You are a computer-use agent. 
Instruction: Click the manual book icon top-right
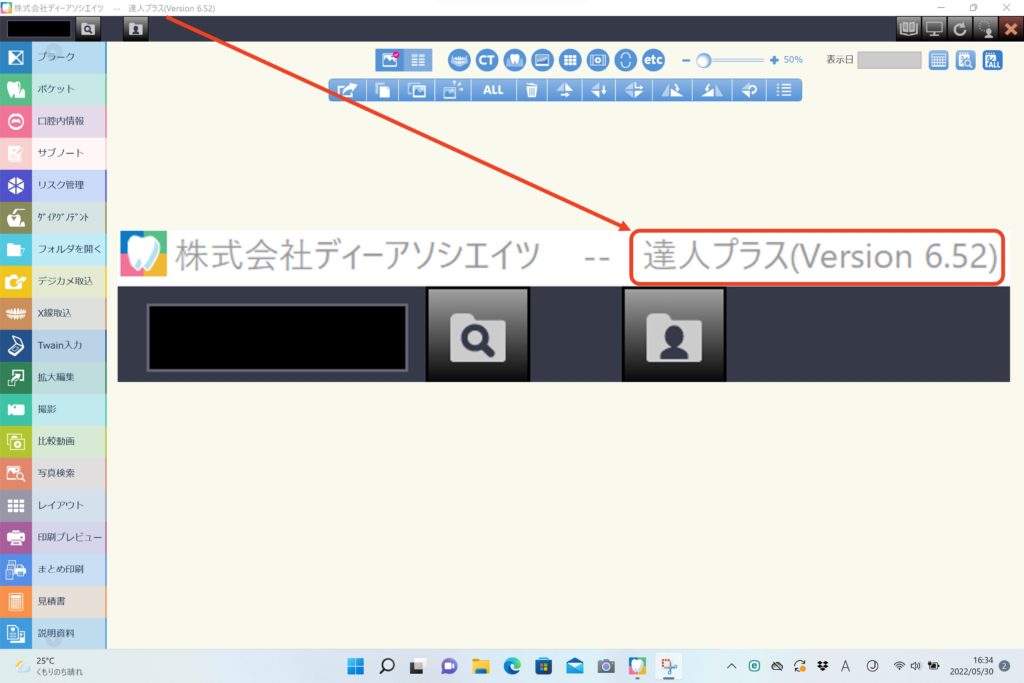[908, 29]
